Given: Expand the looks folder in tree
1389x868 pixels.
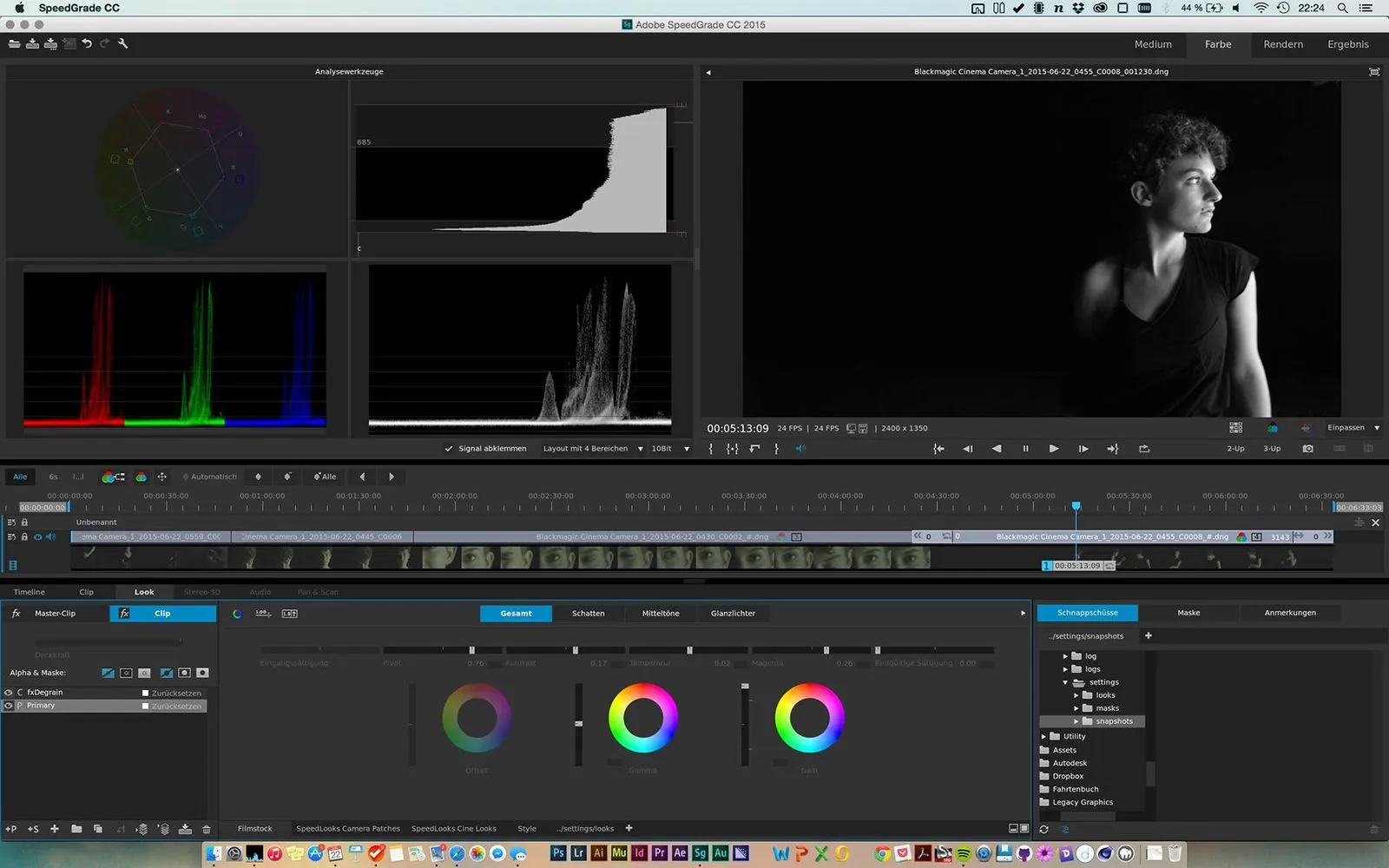Looking at the screenshot, I should point(1076,695).
